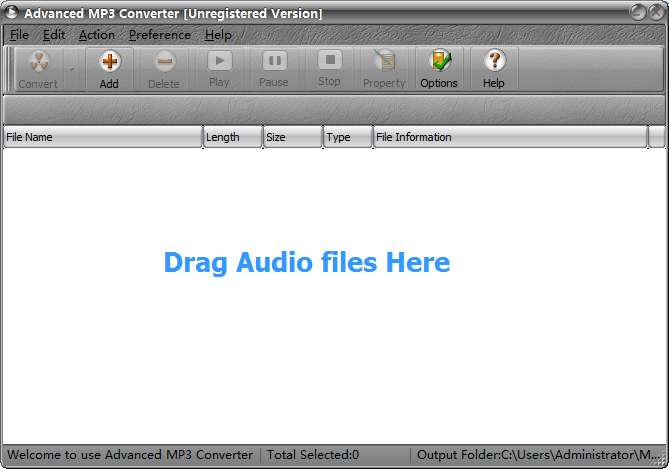Screen dimensions: 669x469
Task: Open the Action menu
Action: tap(97, 35)
